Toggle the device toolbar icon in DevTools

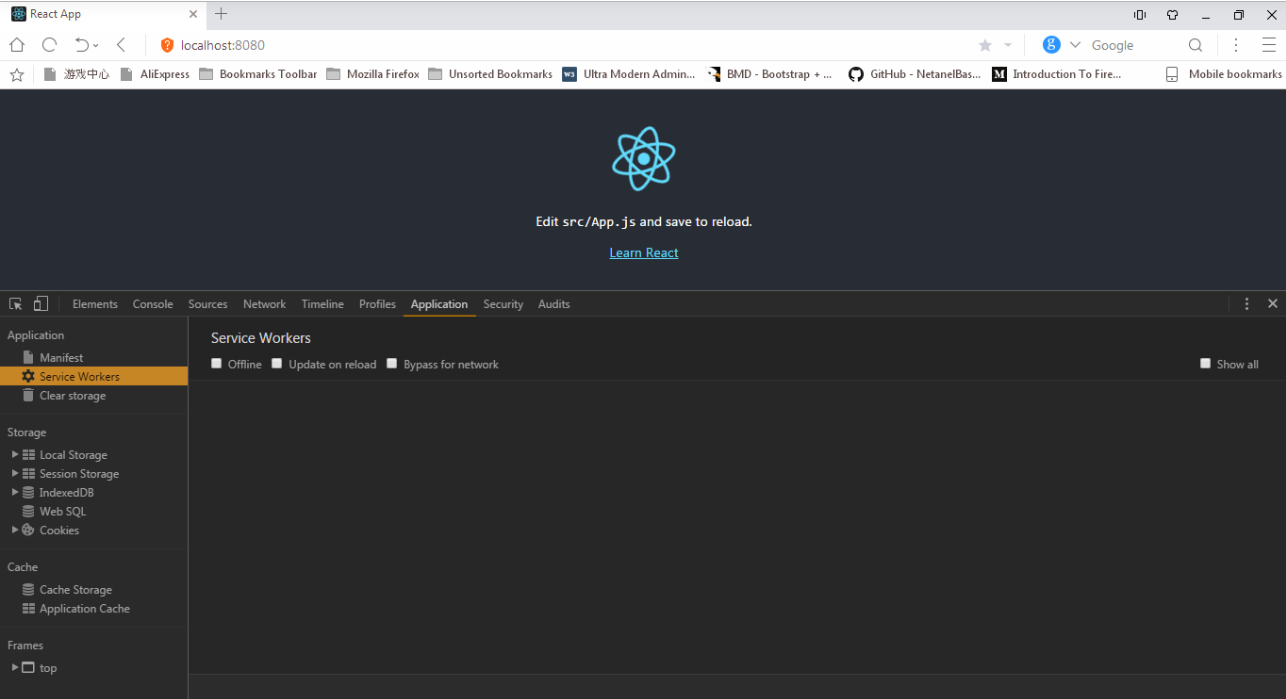point(41,304)
